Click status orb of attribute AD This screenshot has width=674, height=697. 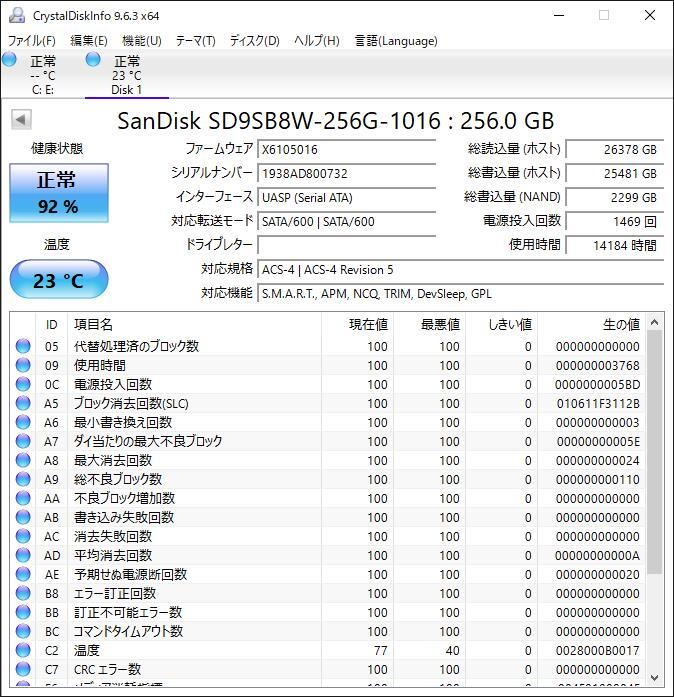click(23, 555)
